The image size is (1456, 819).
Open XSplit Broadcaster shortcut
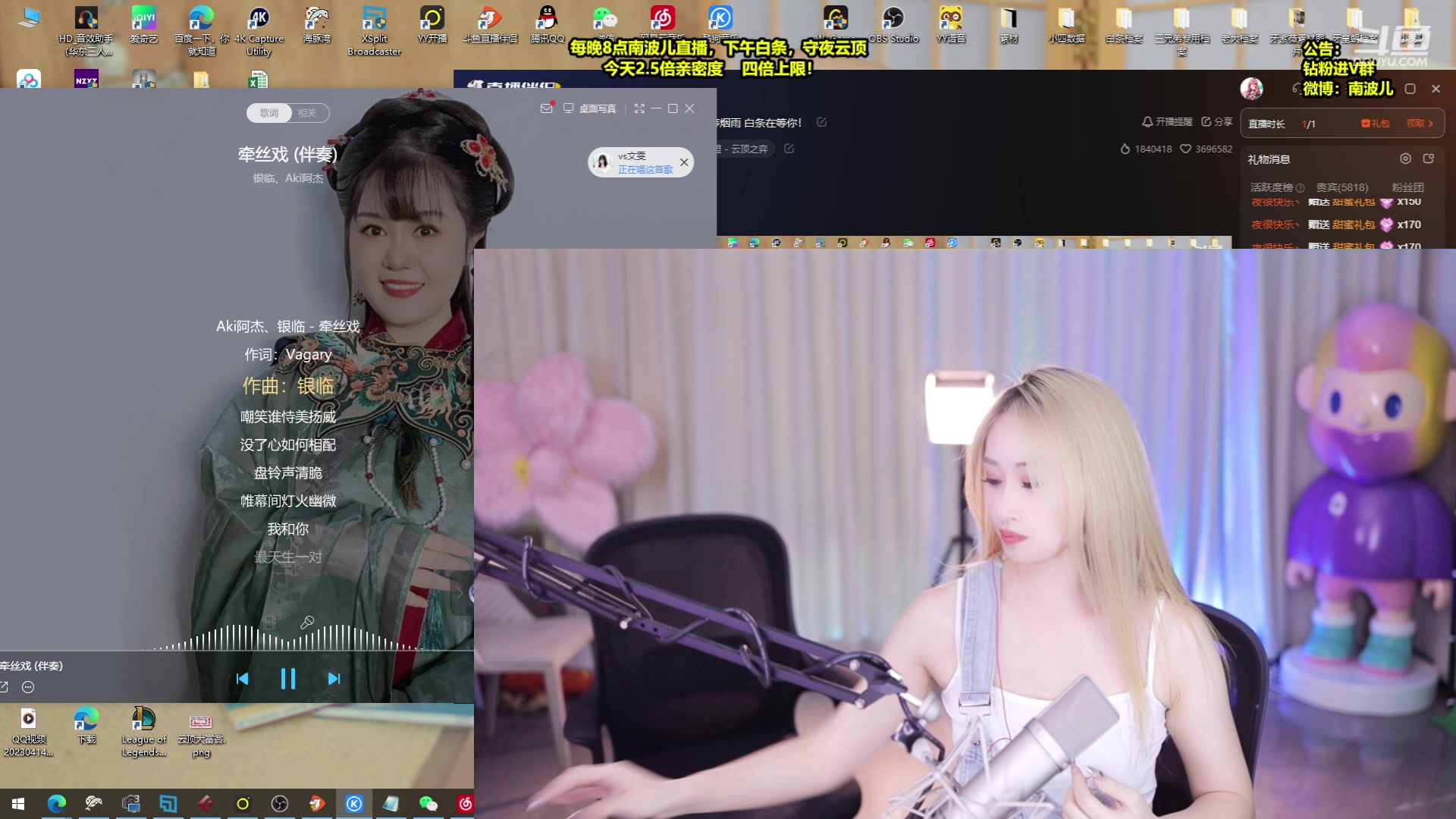(375, 31)
